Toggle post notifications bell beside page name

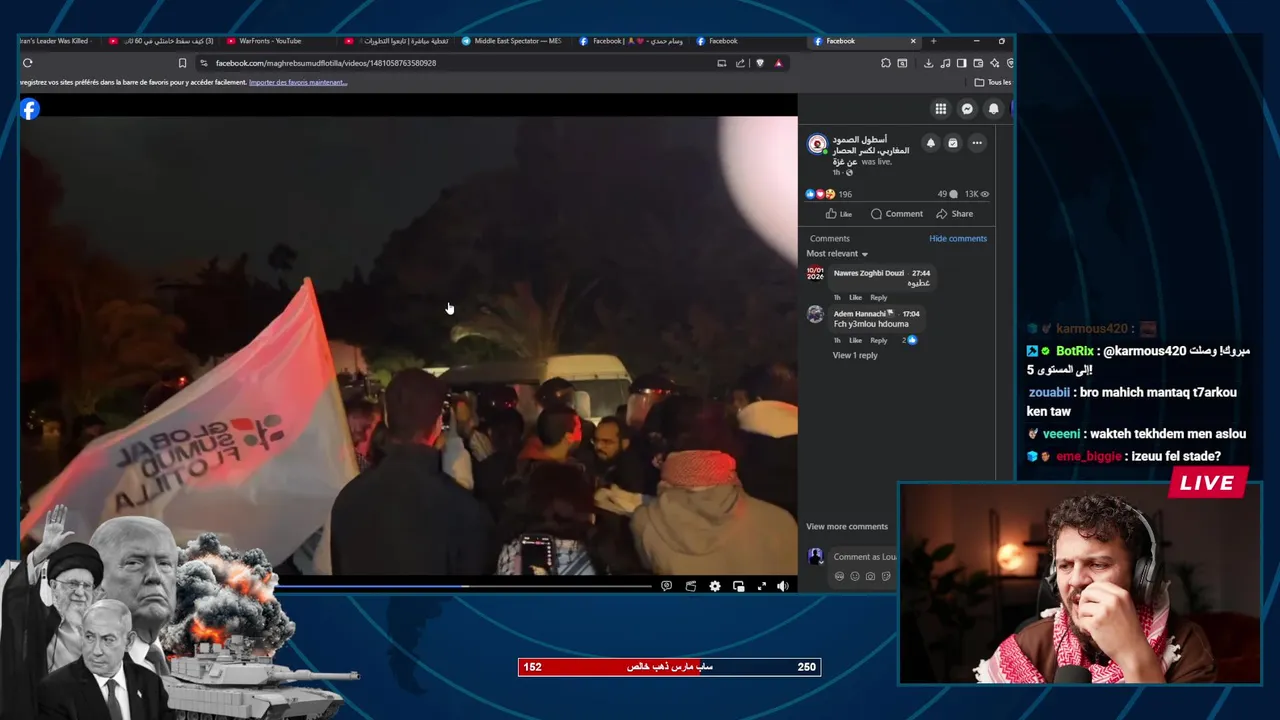coord(930,143)
